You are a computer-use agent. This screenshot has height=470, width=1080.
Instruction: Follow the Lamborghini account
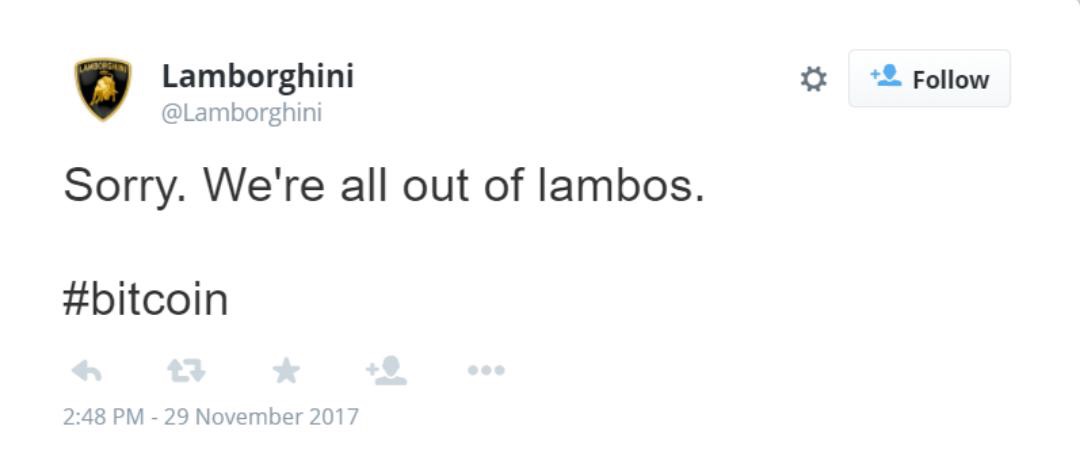coord(929,79)
